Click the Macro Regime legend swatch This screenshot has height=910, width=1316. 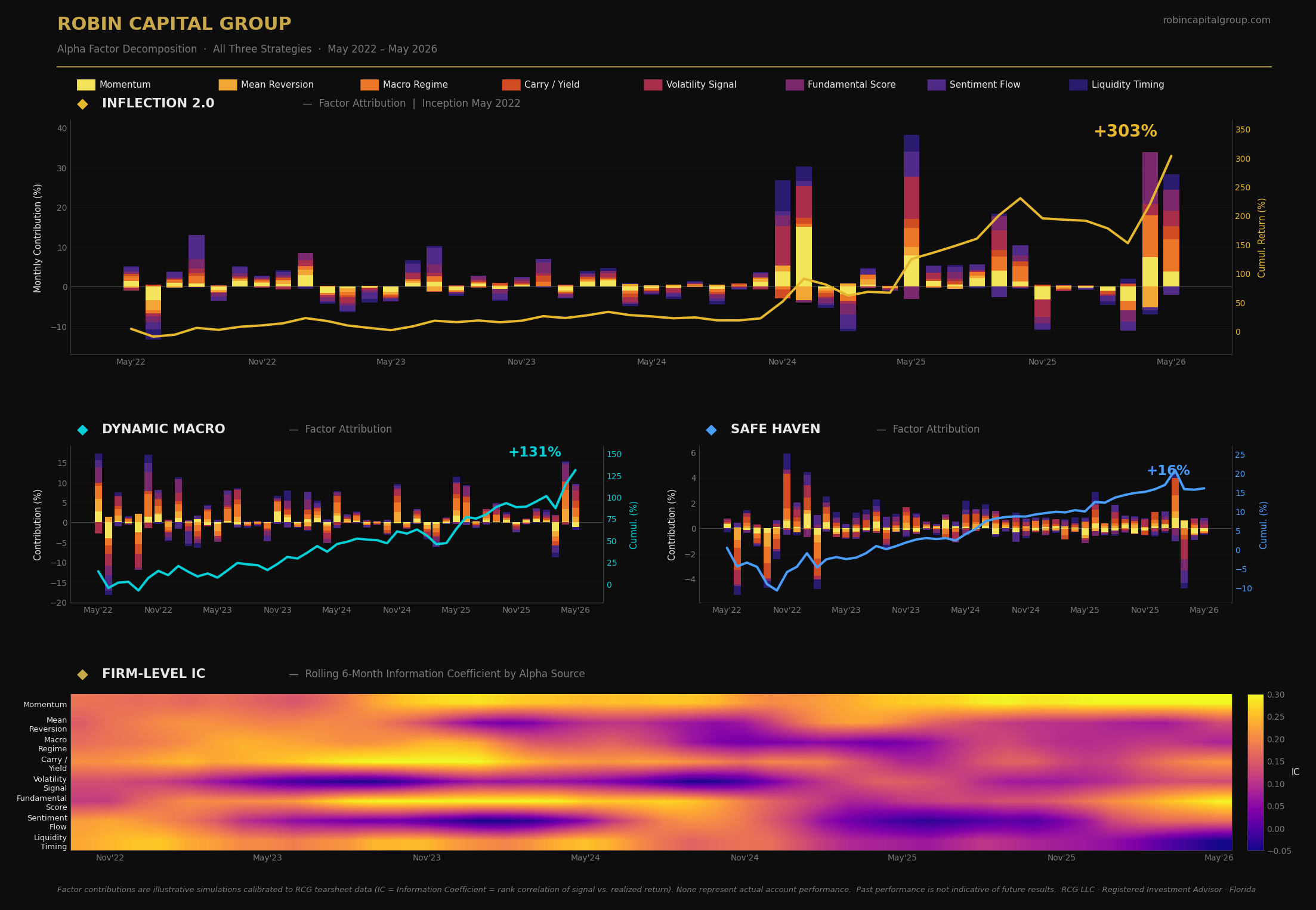(x=369, y=85)
